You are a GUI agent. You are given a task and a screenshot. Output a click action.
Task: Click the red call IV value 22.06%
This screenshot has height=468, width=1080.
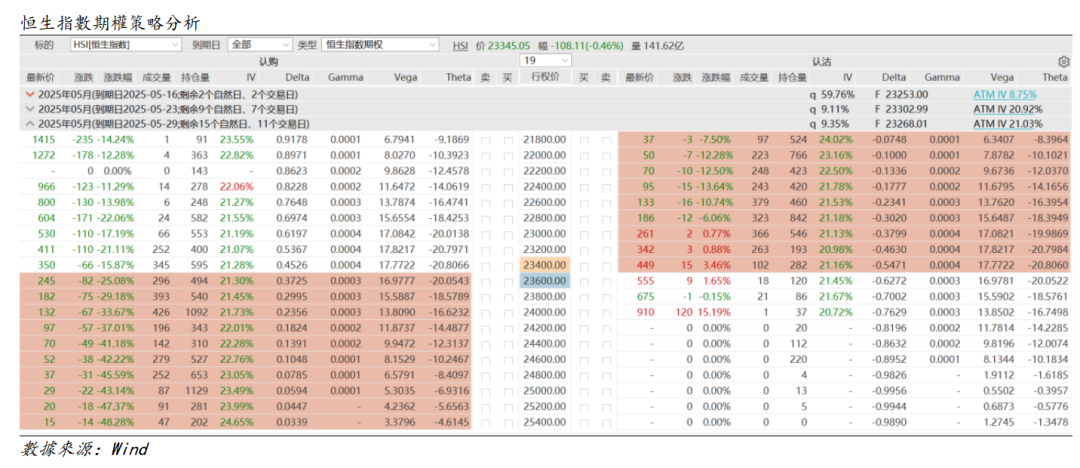tap(238, 185)
